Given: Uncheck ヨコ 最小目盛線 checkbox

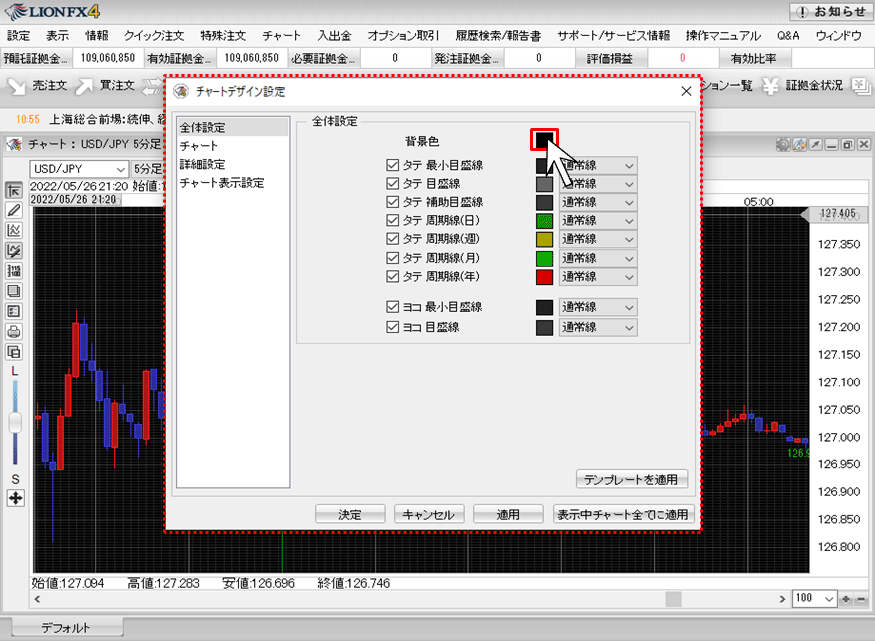Looking at the screenshot, I should tap(393, 307).
